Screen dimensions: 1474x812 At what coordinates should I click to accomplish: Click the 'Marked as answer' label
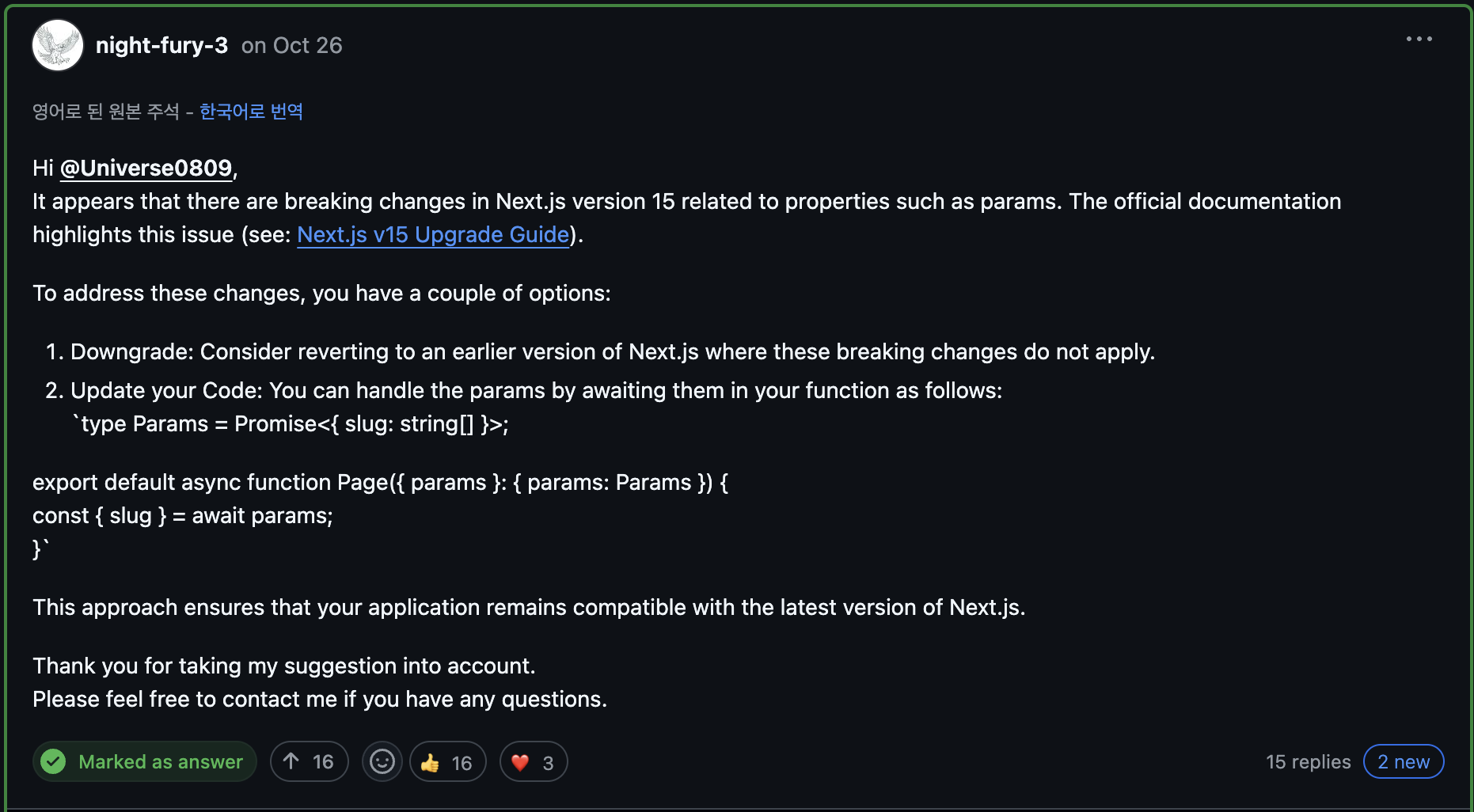[x=161, y=761]
